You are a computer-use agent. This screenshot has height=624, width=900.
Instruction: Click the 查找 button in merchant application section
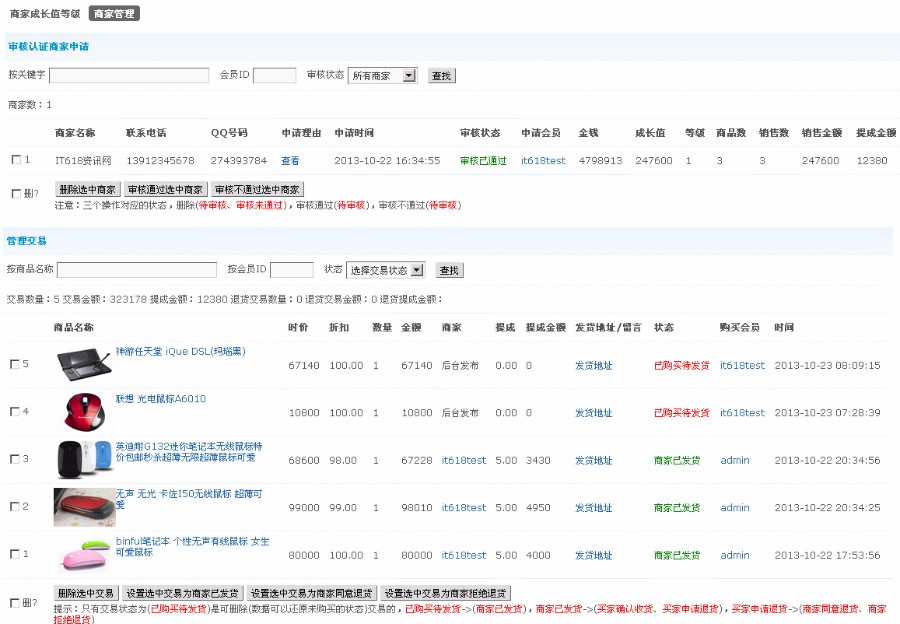(x=440, y=74)
